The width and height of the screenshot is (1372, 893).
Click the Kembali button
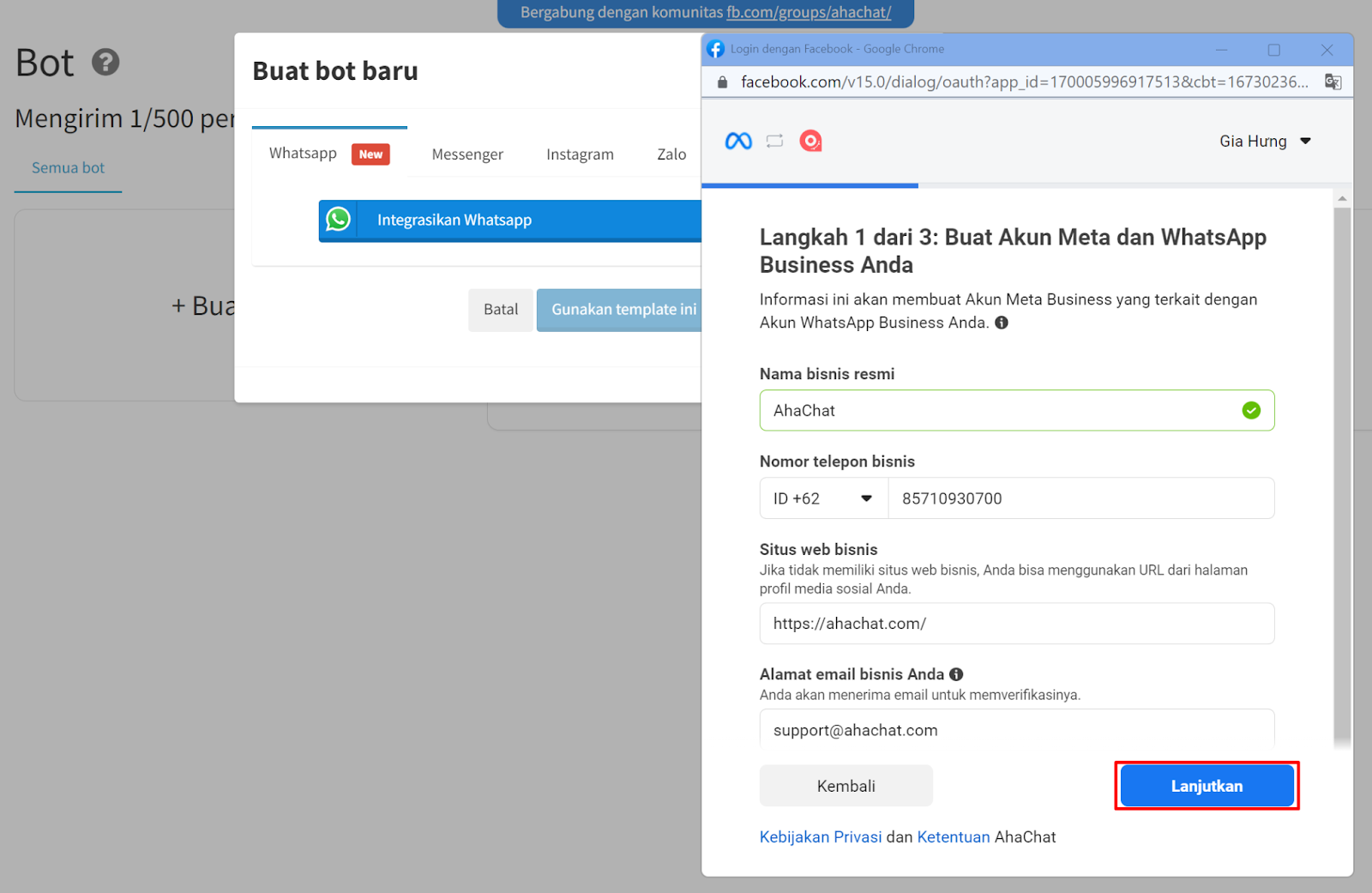point(845,786)
